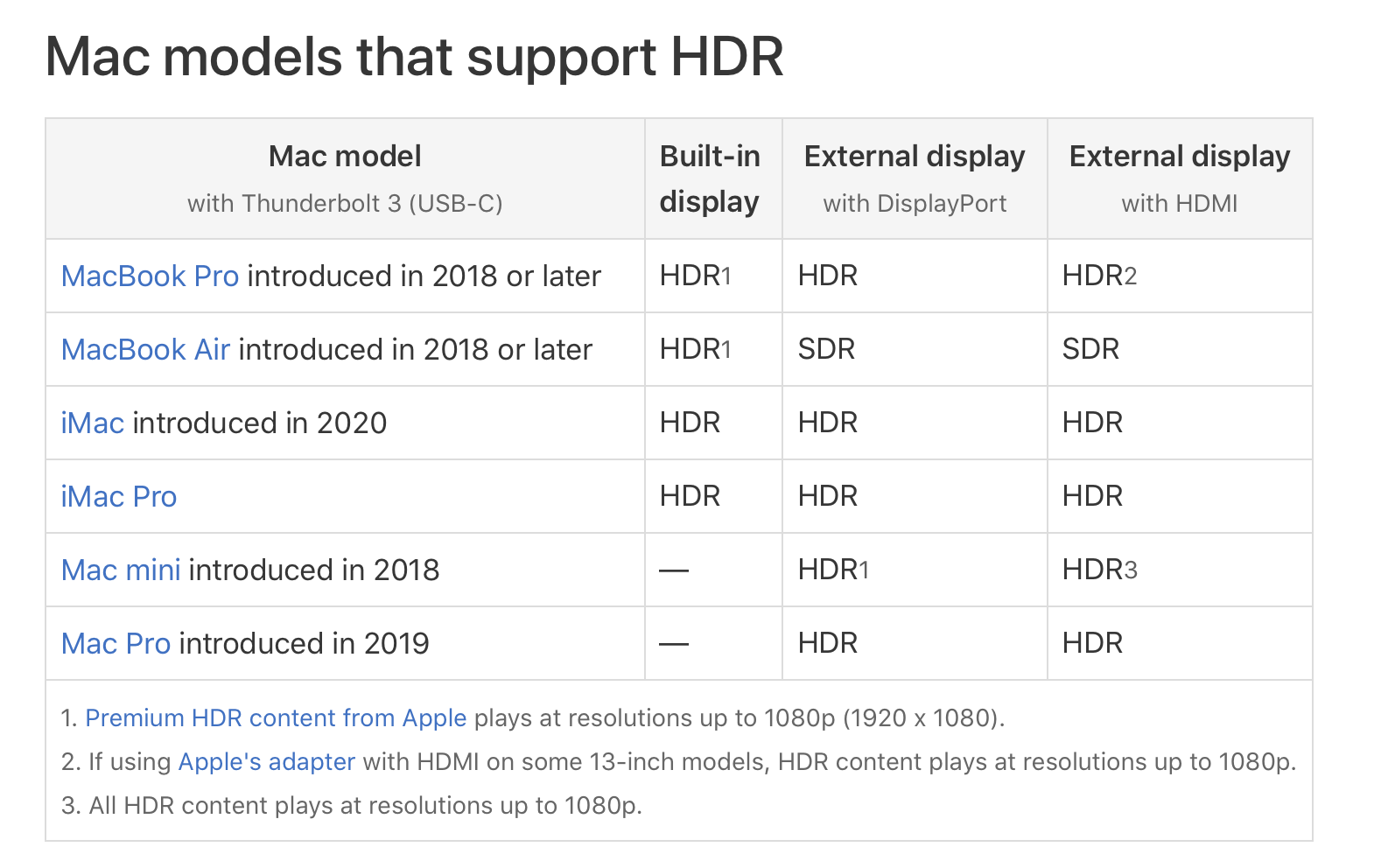Image resolution: width=1388 pixels, height=868 pixels.
Task: Click the 'with HDMI' subheader text
Action: [x=1180, y=204]
